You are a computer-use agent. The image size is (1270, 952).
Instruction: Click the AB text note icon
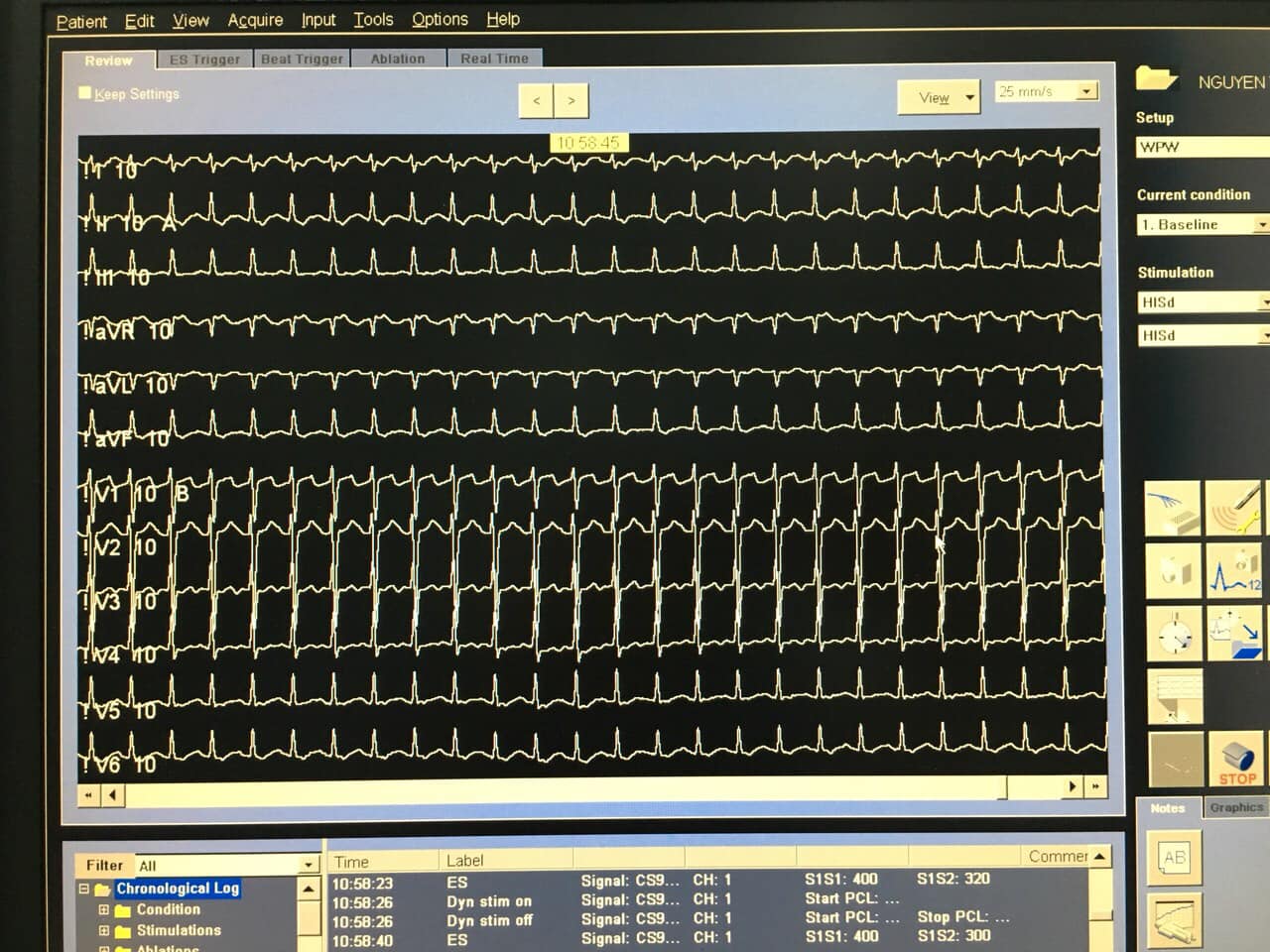pos(1174,858)
